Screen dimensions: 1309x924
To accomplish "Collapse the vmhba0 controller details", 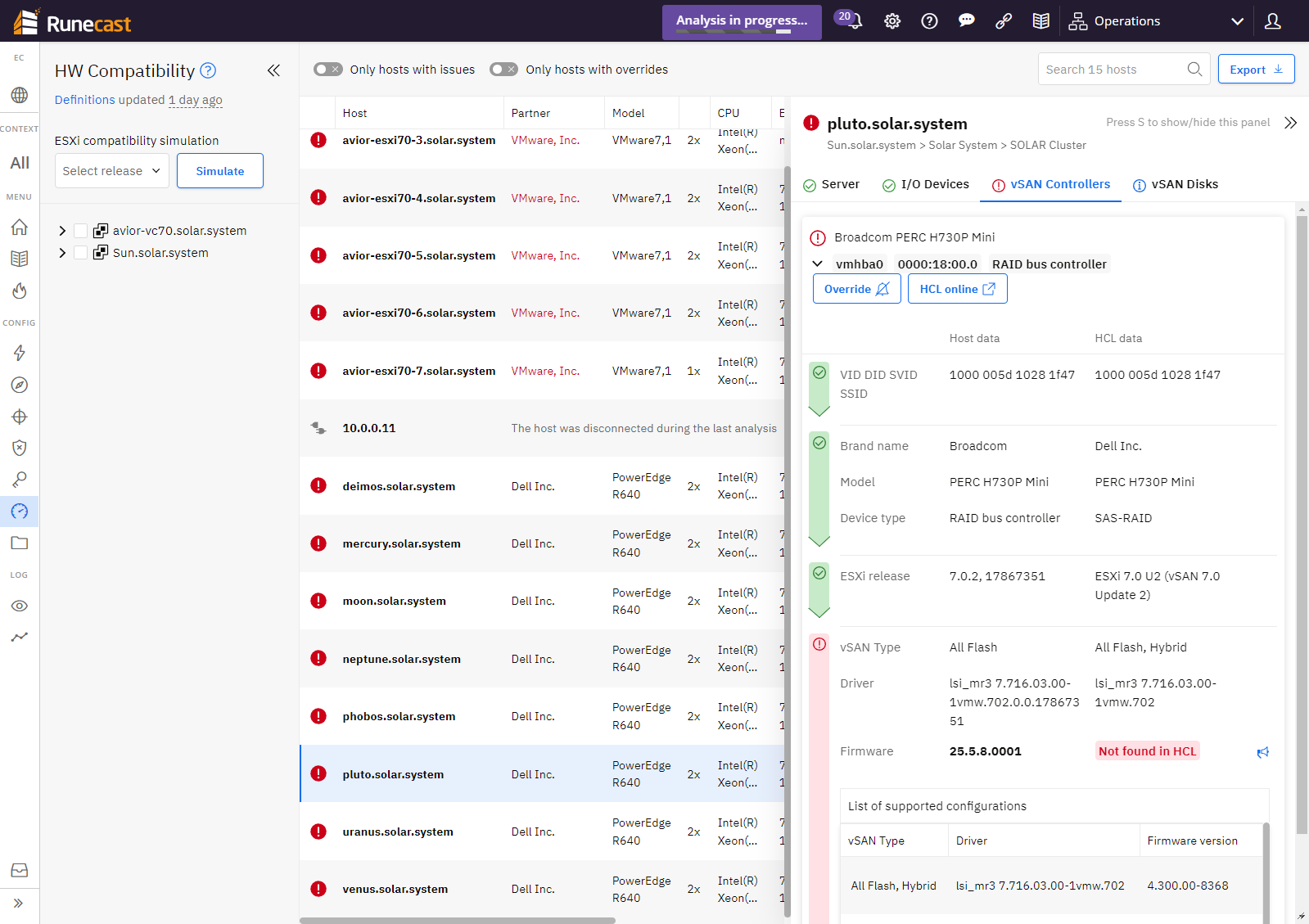I will tap(817, 264).
